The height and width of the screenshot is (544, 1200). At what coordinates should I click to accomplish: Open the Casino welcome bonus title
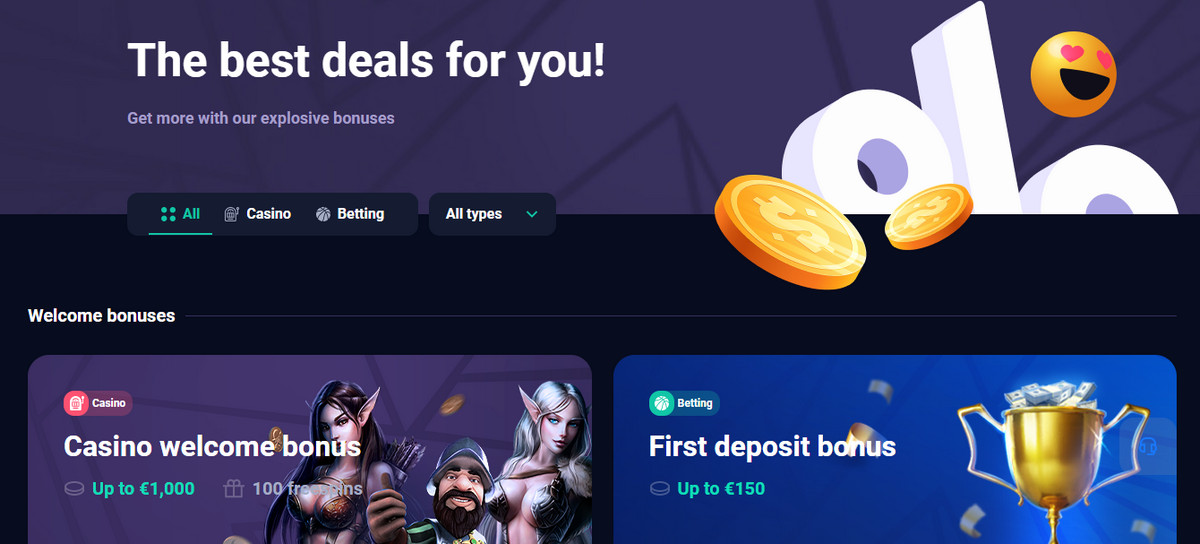[212, 446]
